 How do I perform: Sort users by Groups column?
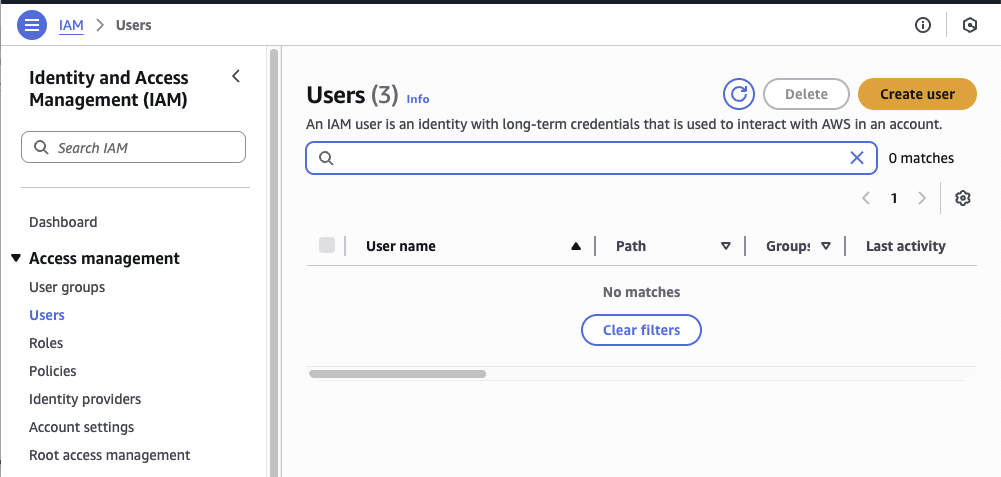pyautogui.click(x=826, y=246)
